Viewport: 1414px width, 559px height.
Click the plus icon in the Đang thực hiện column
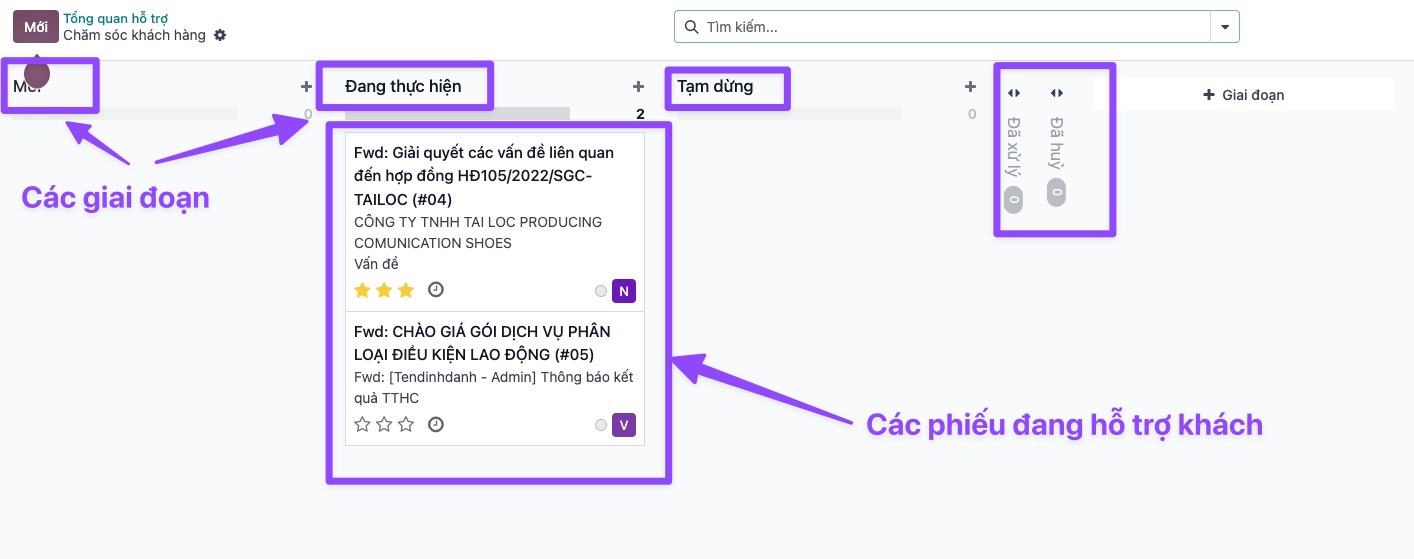[638, 87]
